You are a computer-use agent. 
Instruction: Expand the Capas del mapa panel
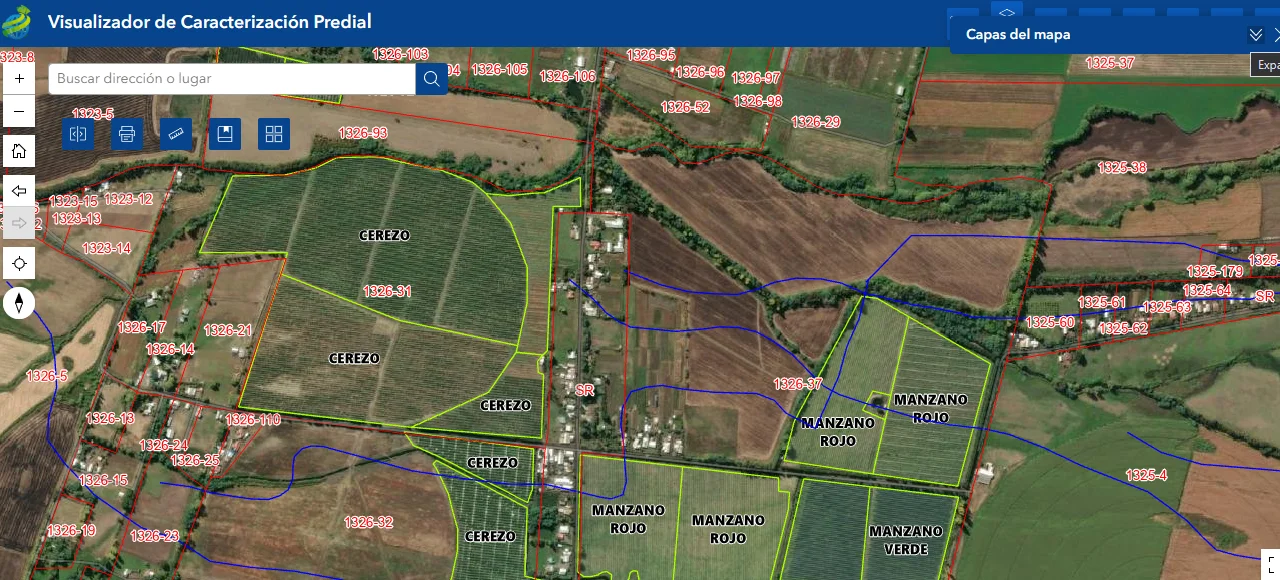(x=1256, y=35)
